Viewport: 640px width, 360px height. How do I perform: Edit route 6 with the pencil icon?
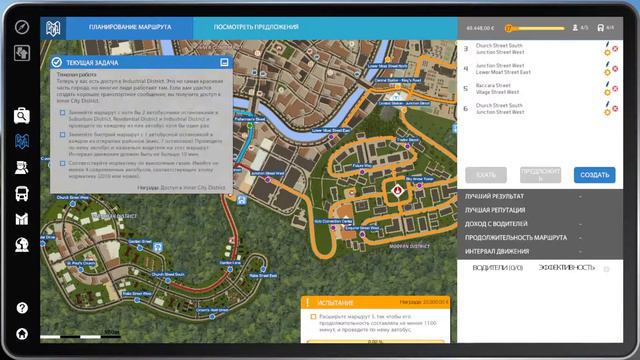pos(607,104)
